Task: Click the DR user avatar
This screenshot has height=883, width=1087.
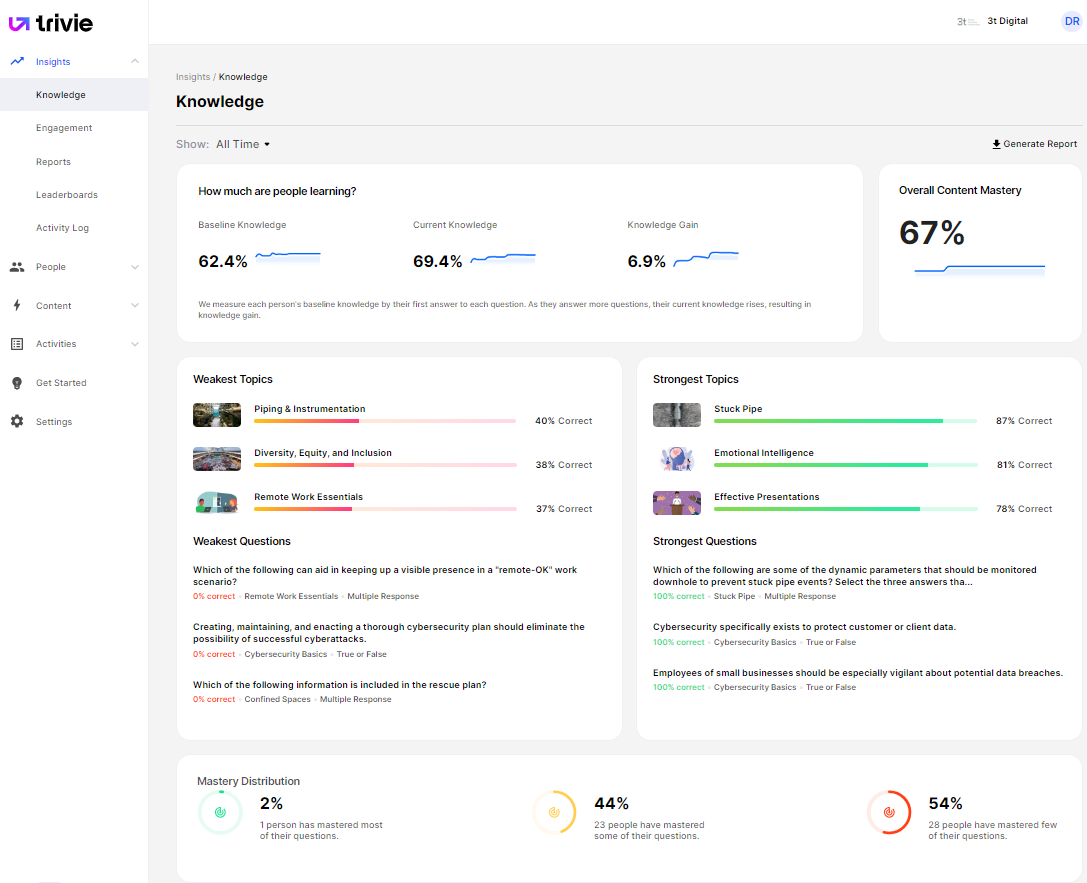Action: [1071, 21]
